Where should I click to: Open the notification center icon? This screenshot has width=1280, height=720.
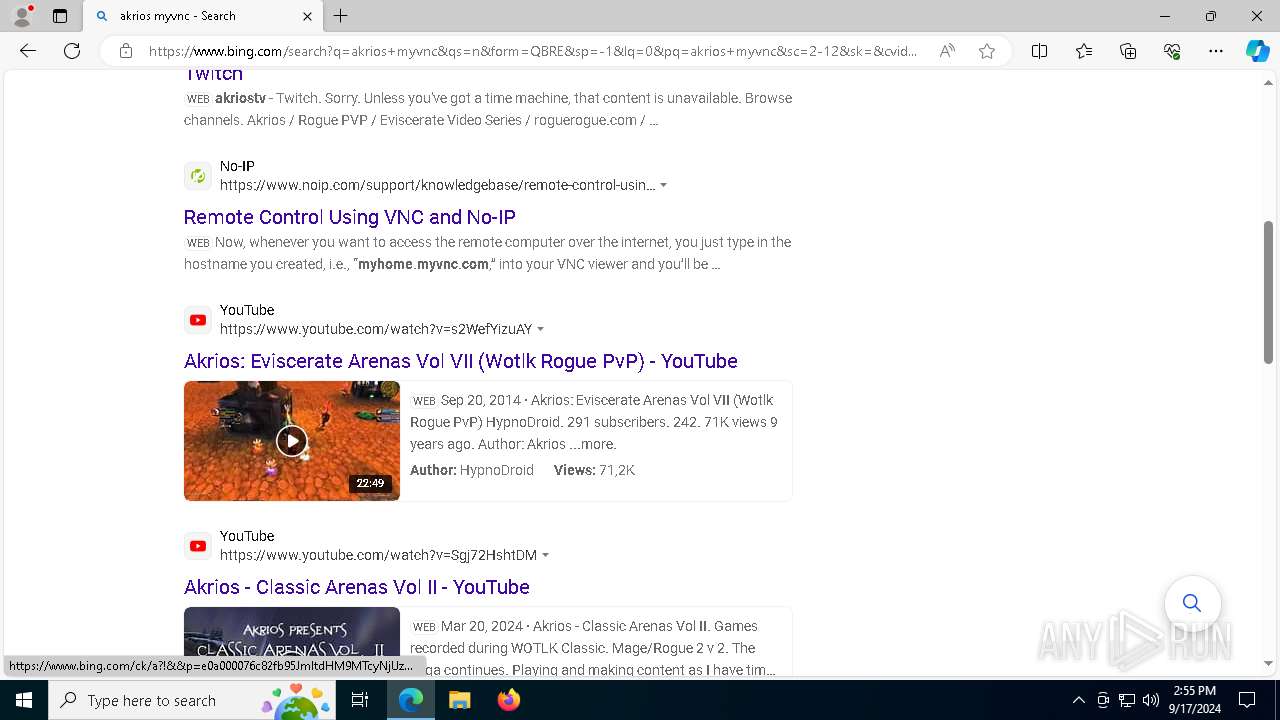1247,700
